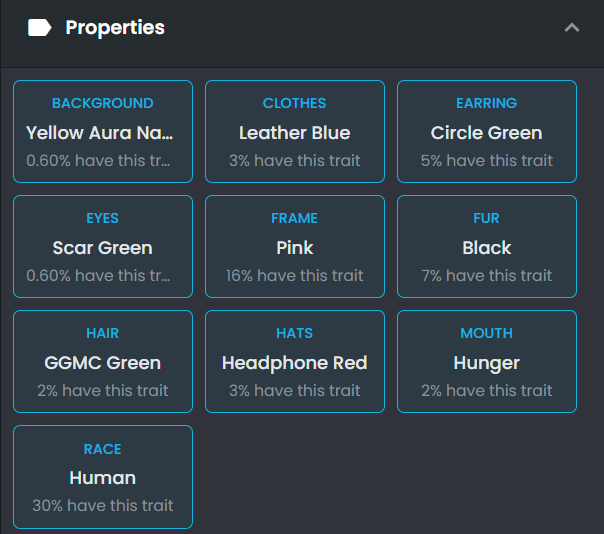Screen dimensions: 604x534
Task: Click the Properties tag icon
Action: click(39, 28)
